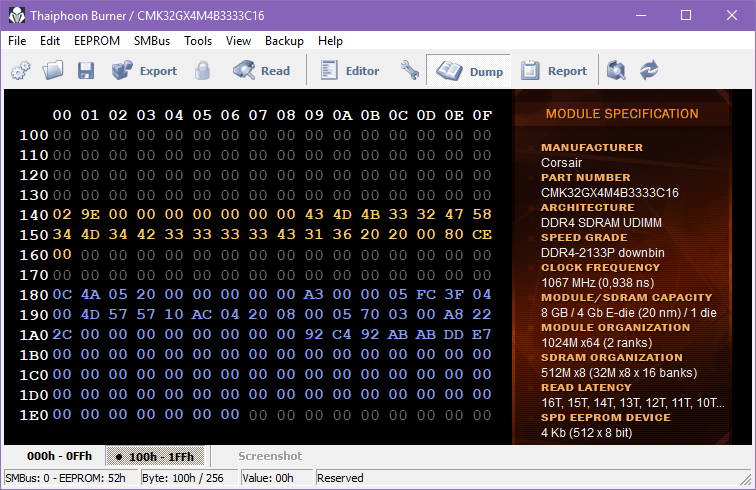Open the View menu
Viewport: 756px width, 490px height.
pyautogui.click(x=238, y=41)
